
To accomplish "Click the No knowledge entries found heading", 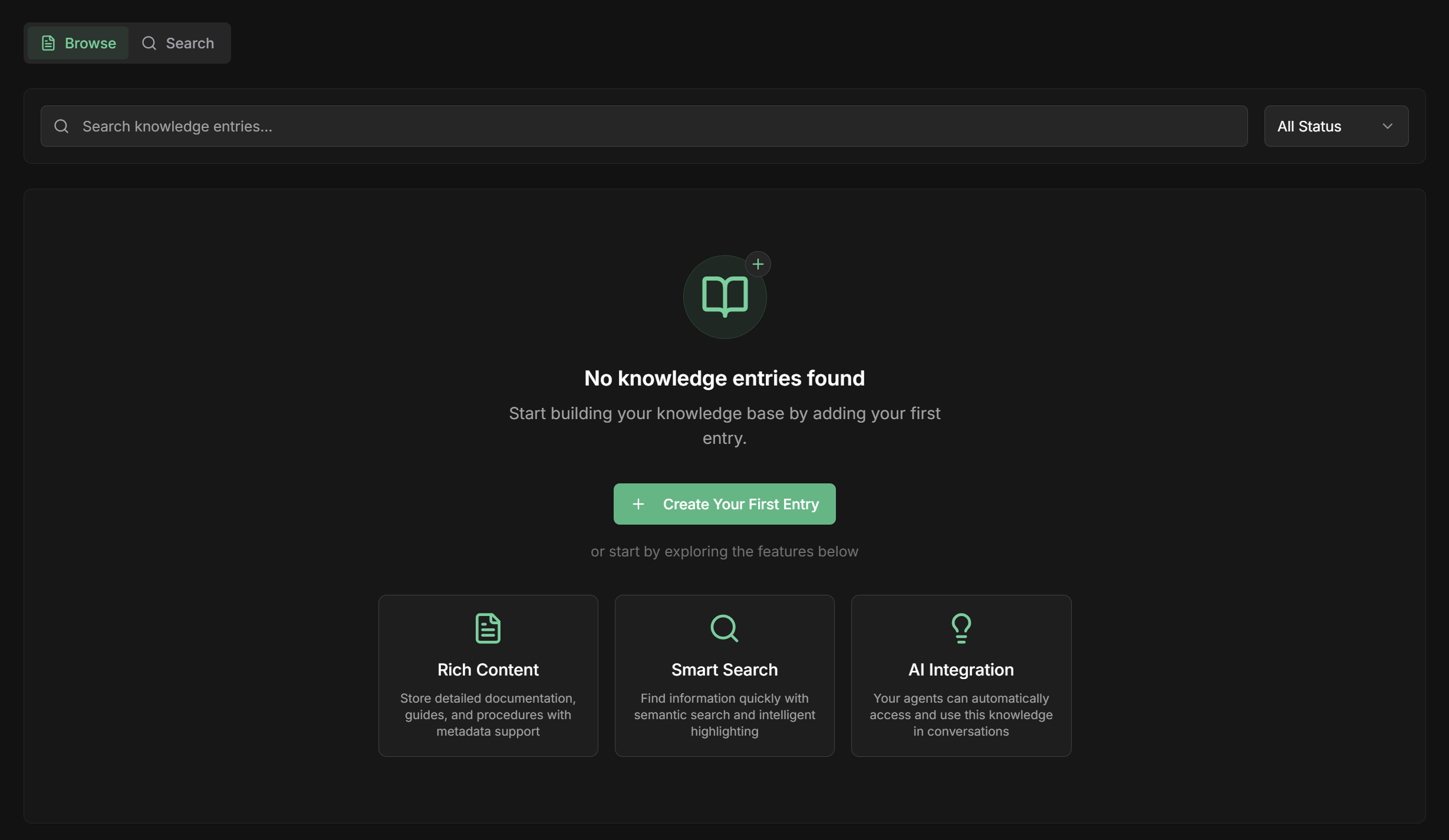I will (x=724, y=378).
